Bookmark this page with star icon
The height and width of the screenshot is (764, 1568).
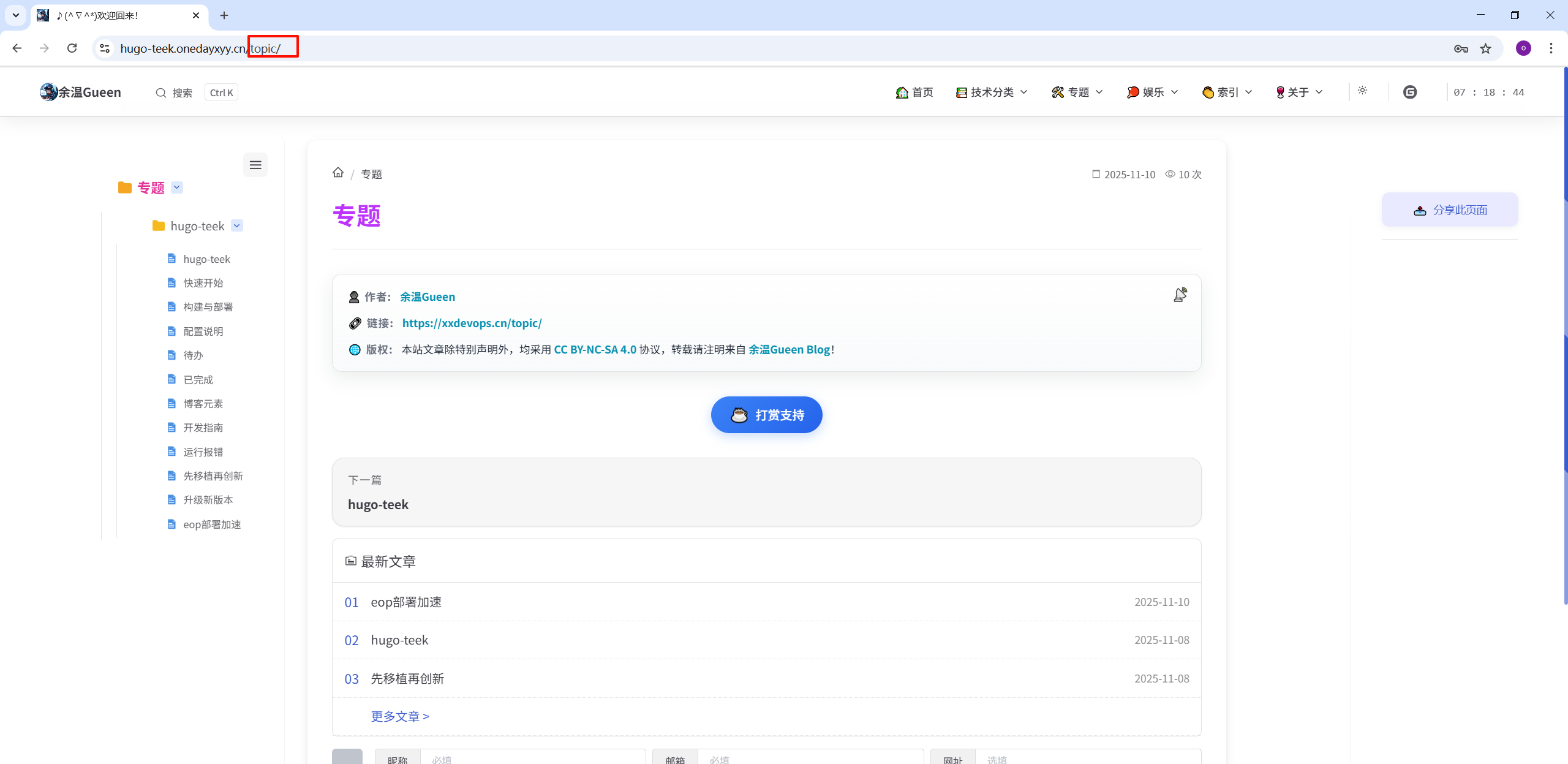pyautogui.click(x=1486, y=48)
